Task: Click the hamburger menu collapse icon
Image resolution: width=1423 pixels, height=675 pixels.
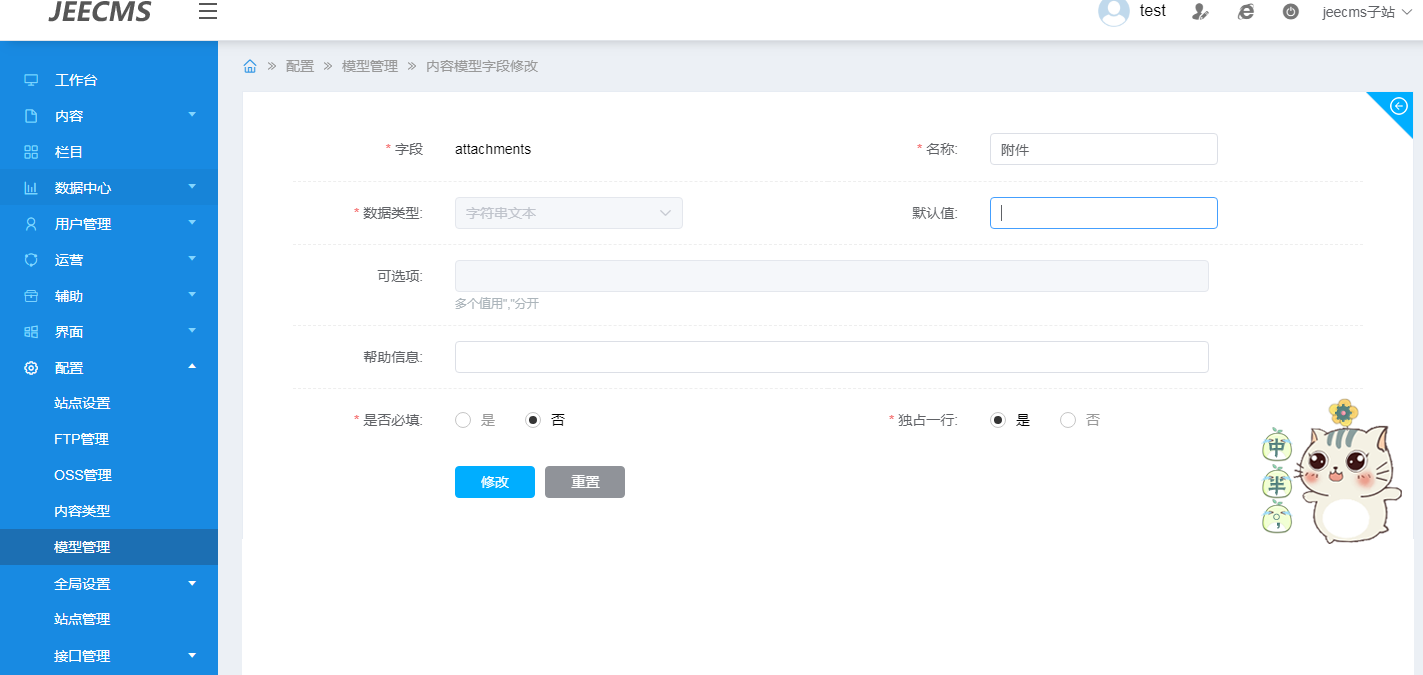Action: point(207,12)
